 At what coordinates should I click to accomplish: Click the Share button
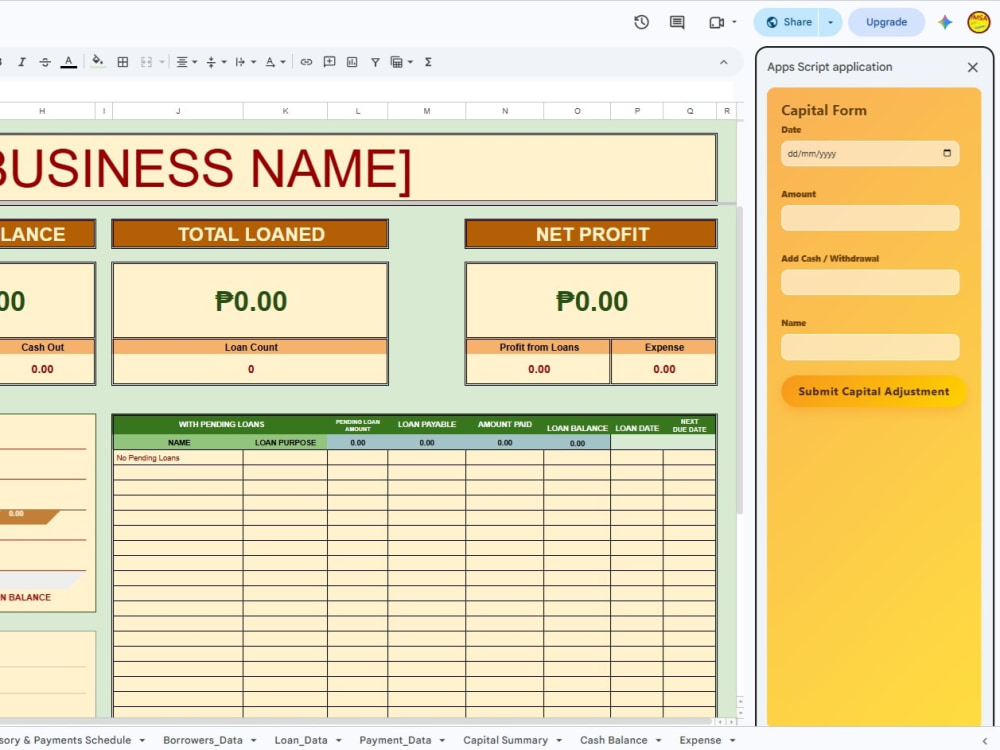[x=789, y=22]
